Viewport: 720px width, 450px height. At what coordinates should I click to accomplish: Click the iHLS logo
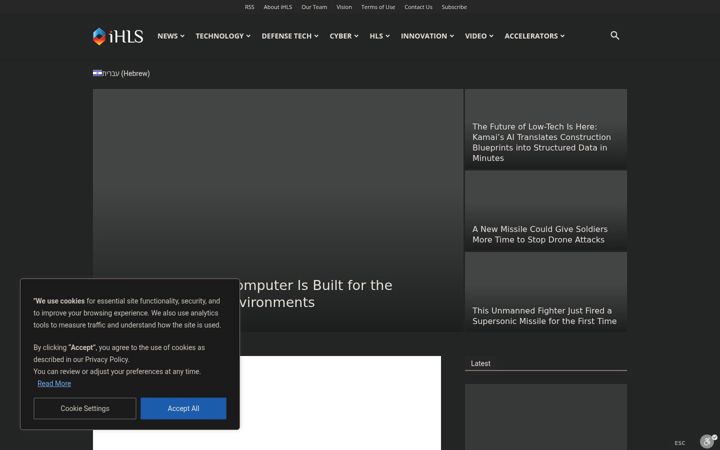coord(118,36)
